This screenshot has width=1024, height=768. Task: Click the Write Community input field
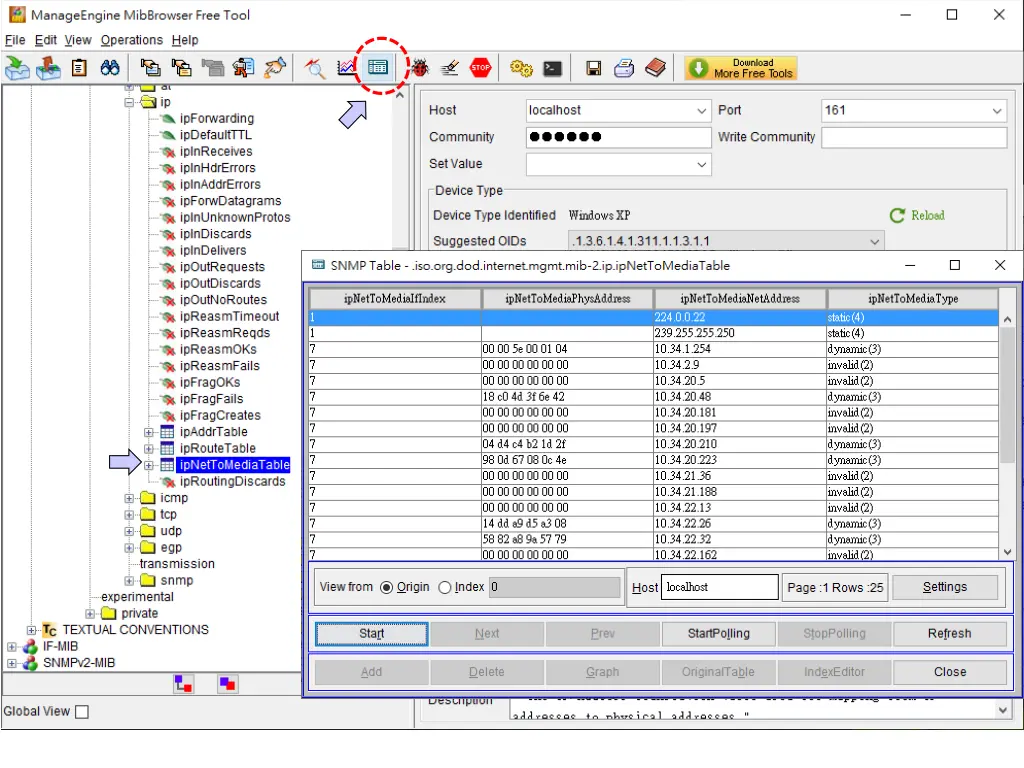(x=914, y=137)
